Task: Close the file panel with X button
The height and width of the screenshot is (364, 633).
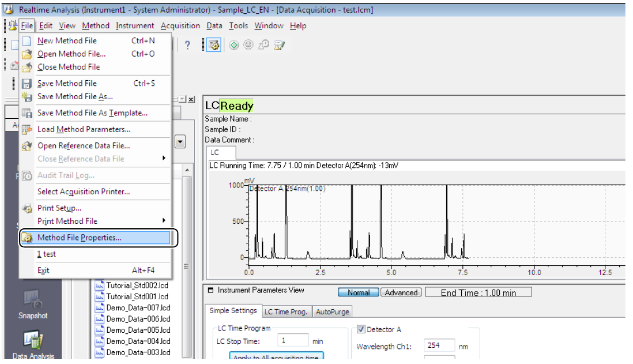Action: pyautogui.click(x=191, y=99)
